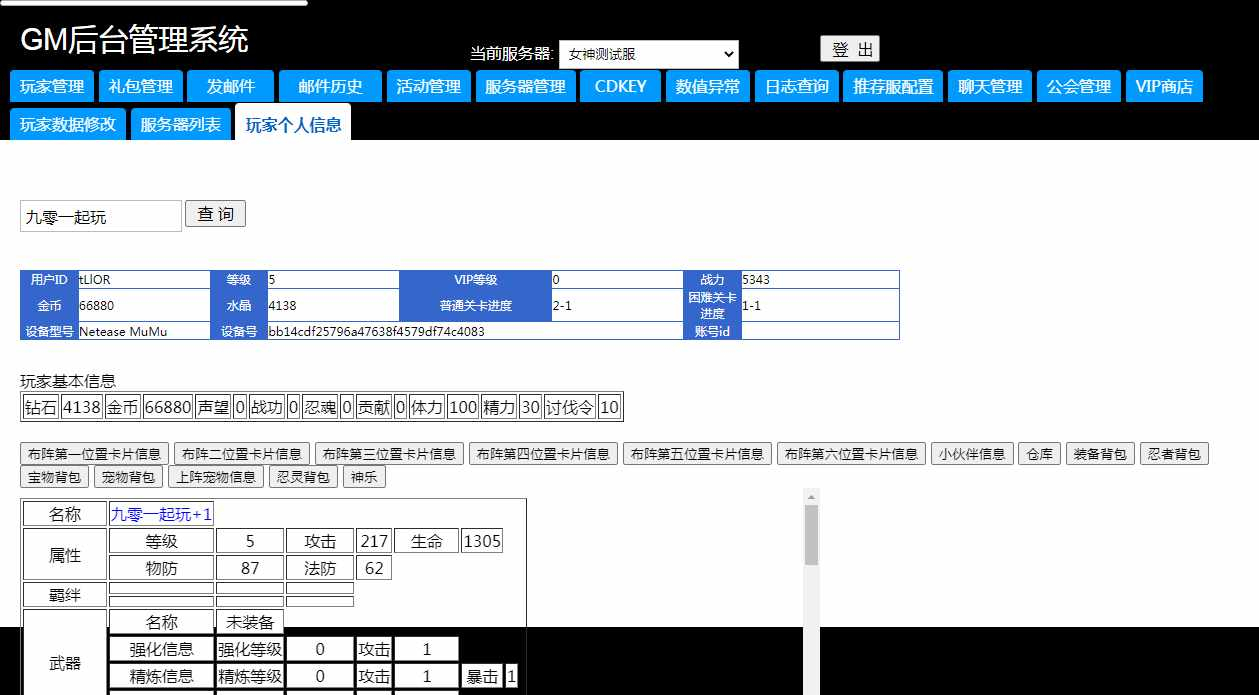Select the 活动管理 tab
Viewport: 1259px width, 695px height.
[428, 87]
